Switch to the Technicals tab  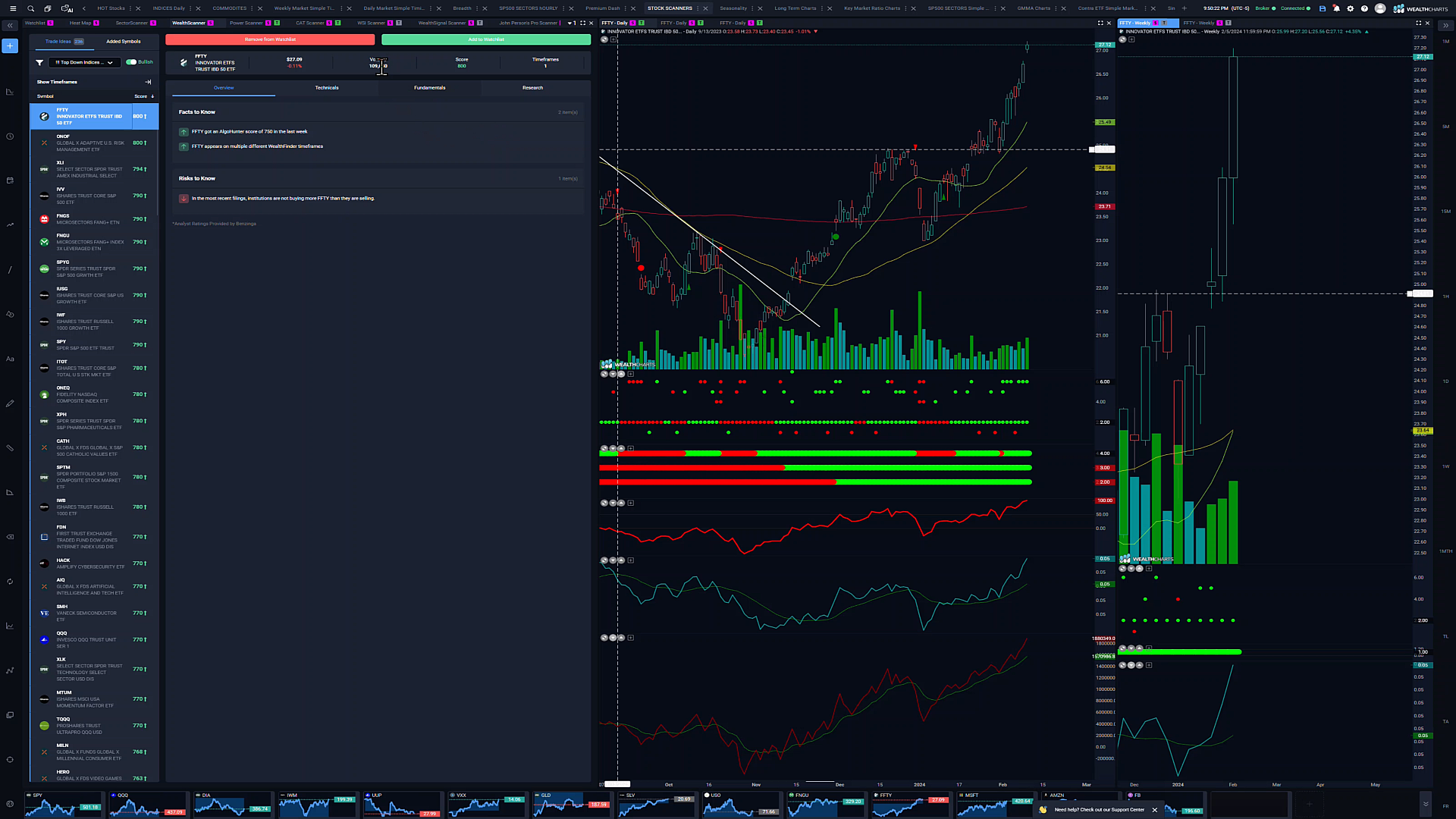(x=327, y=88)
